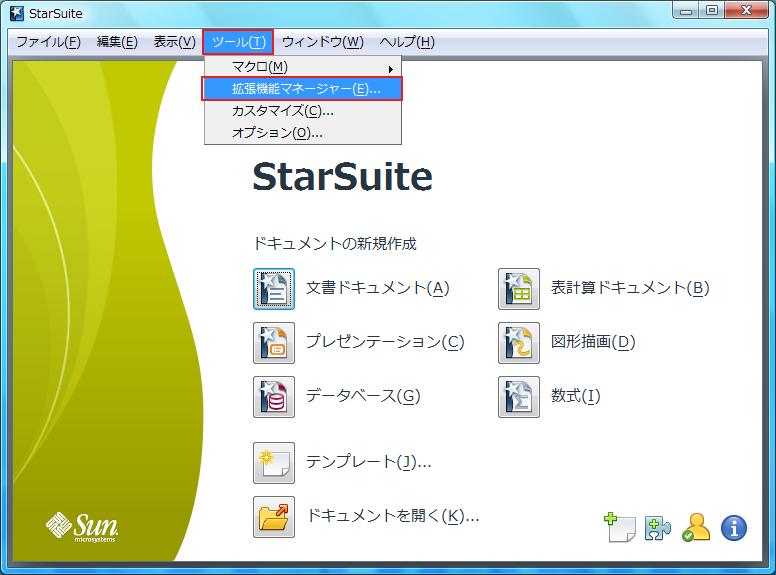Screen dimensions: 776x575
Task: Select 拡張機能マネージャー(E)... menu entry
Action: pos(302,89)
